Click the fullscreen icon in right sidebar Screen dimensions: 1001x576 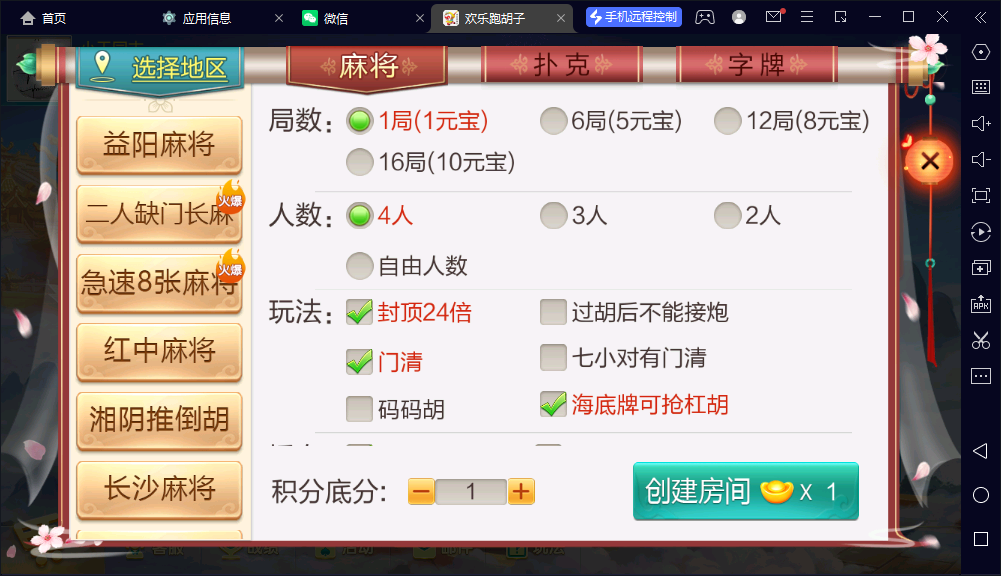(981, 195)
